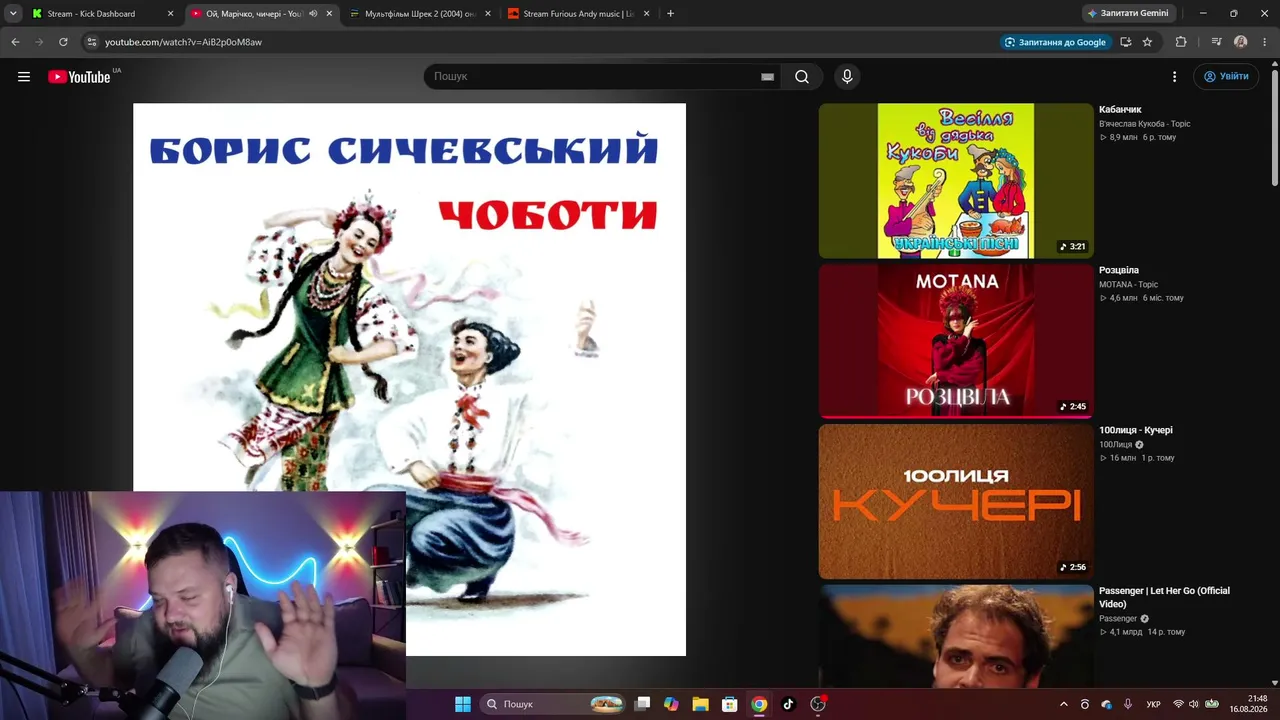Click the 100лиця Кучері thumbnail
The width and height of the screenshot is (1280, 720).
pos(956,502)
